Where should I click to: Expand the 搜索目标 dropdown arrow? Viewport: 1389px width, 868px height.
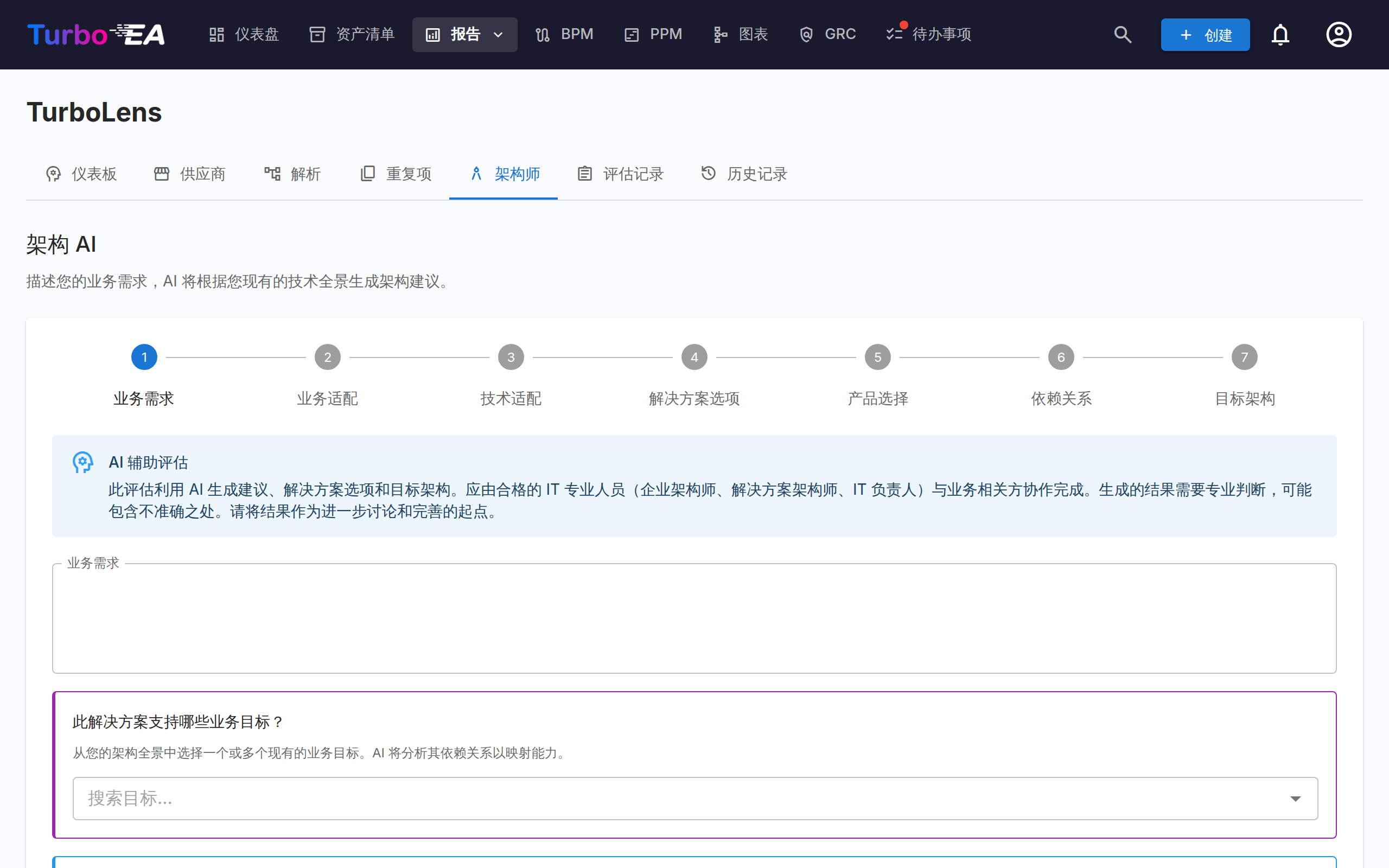(1296, 799)
